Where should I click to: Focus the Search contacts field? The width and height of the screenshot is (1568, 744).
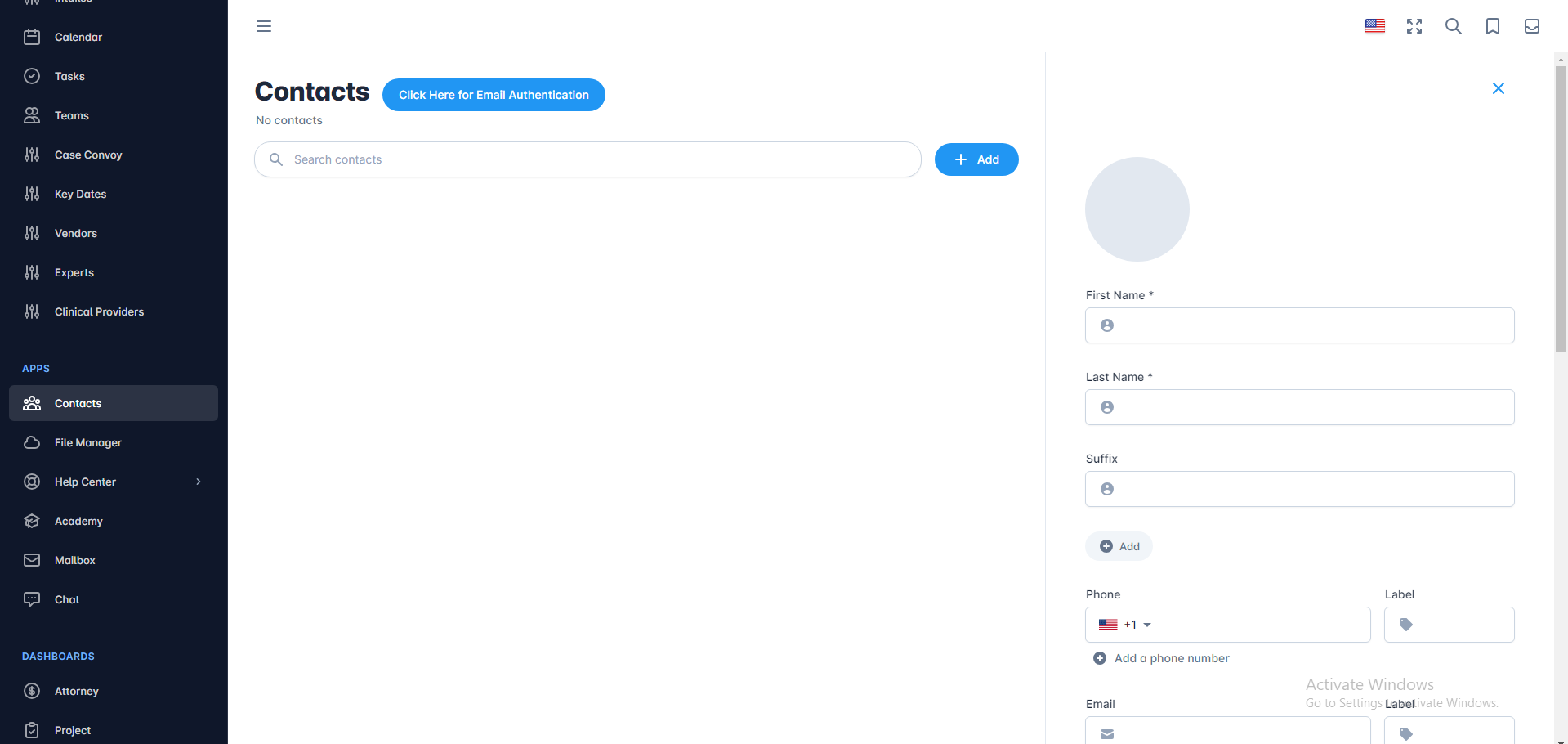point(587,159)
